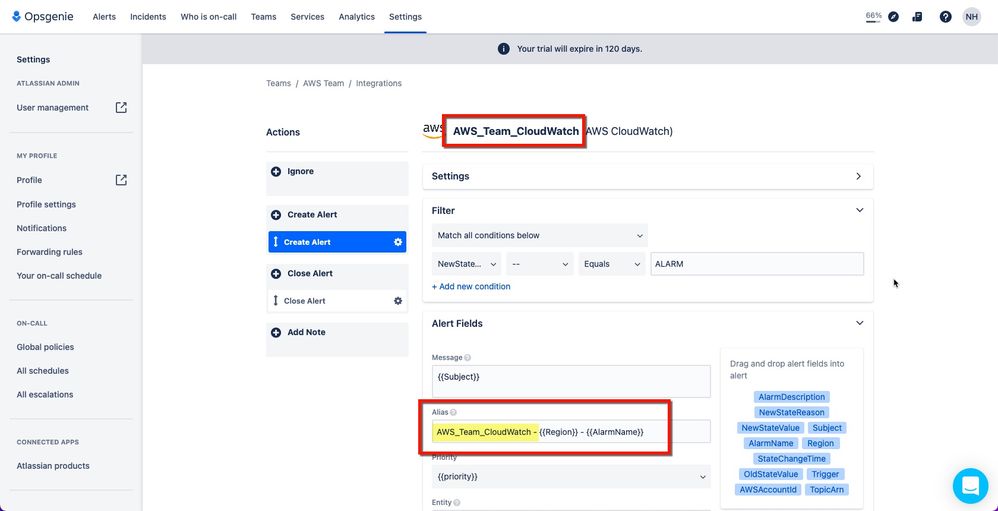This screenshot has height=511, width=998.
Task: Open All schedules in sidebar
Action: pos(43,371)
